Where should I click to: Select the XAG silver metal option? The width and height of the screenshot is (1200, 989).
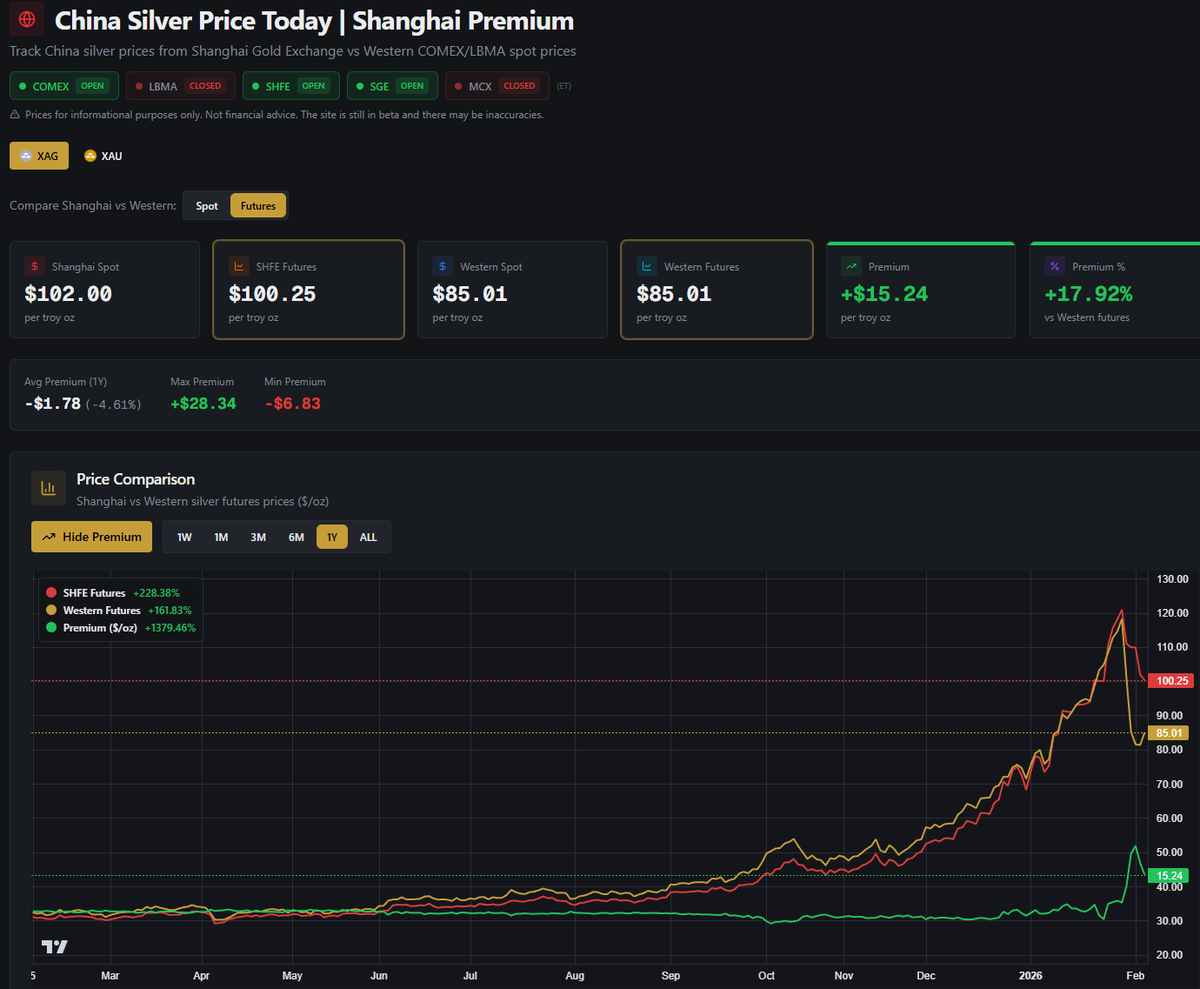point(39,156)
